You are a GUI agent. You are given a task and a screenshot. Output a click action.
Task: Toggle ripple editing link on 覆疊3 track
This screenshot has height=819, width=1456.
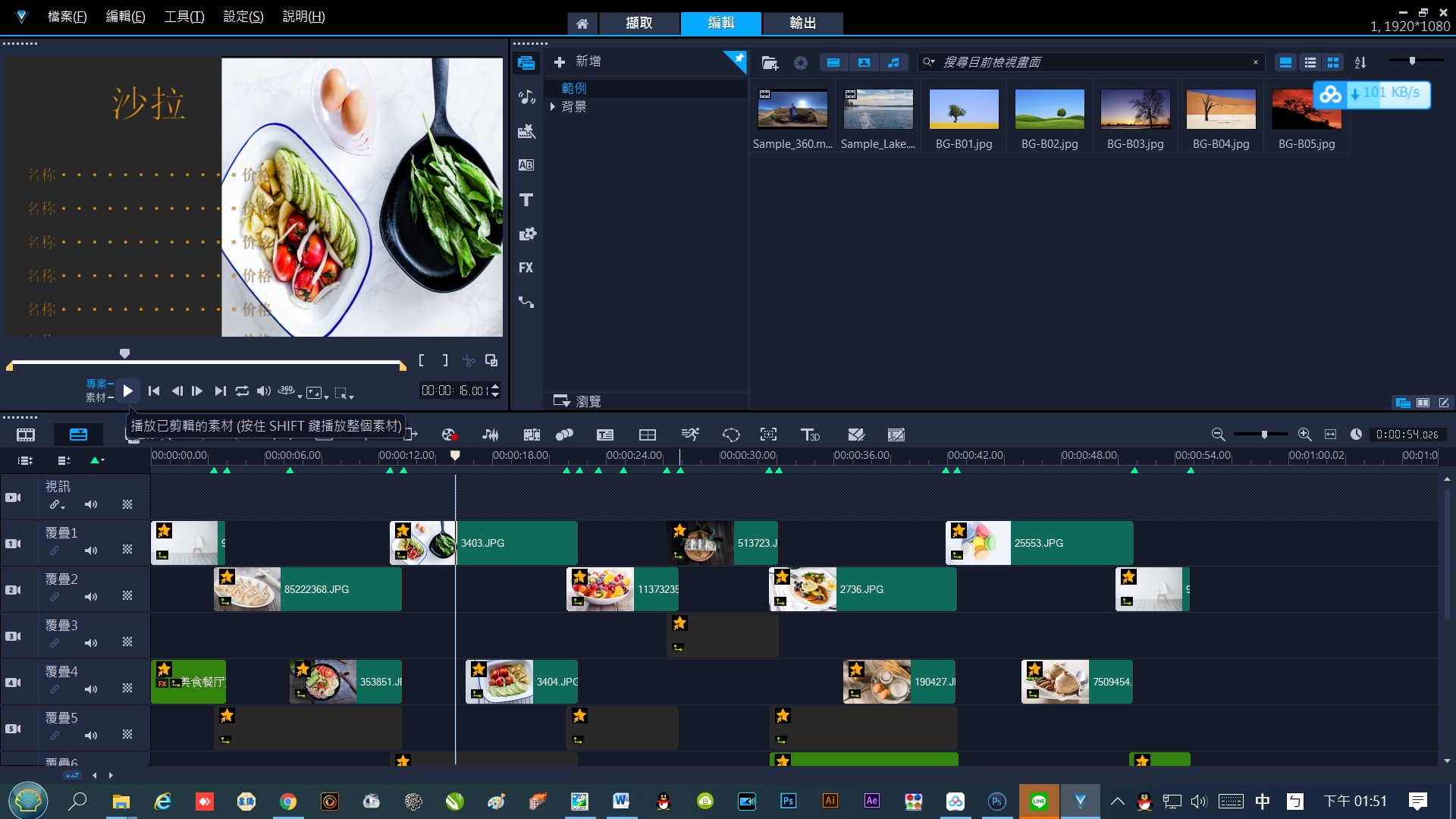pos(55,643)
